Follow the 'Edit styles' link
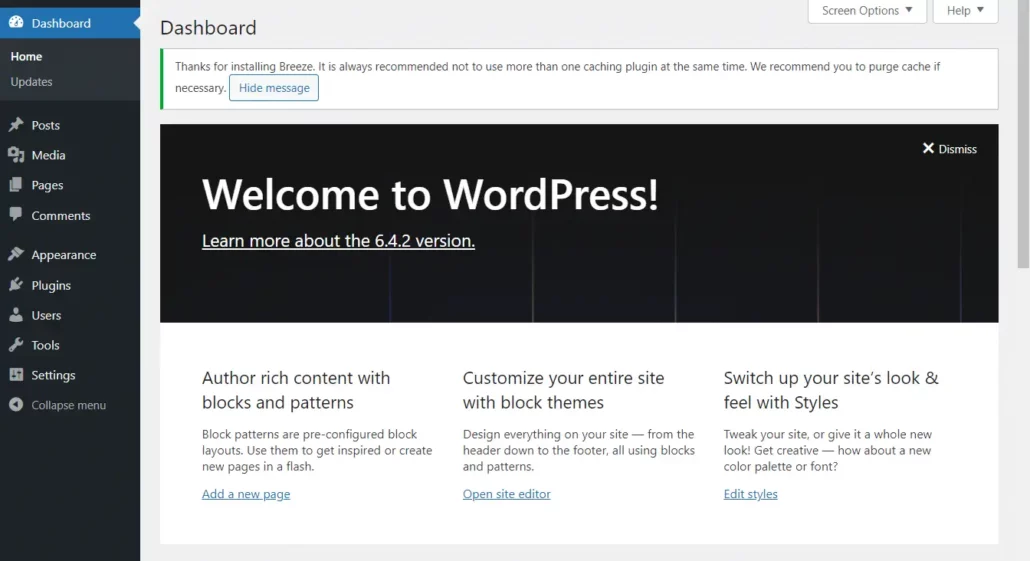Image resolution: width=1030 pixels, height=561 pixels. click(750, 494)
